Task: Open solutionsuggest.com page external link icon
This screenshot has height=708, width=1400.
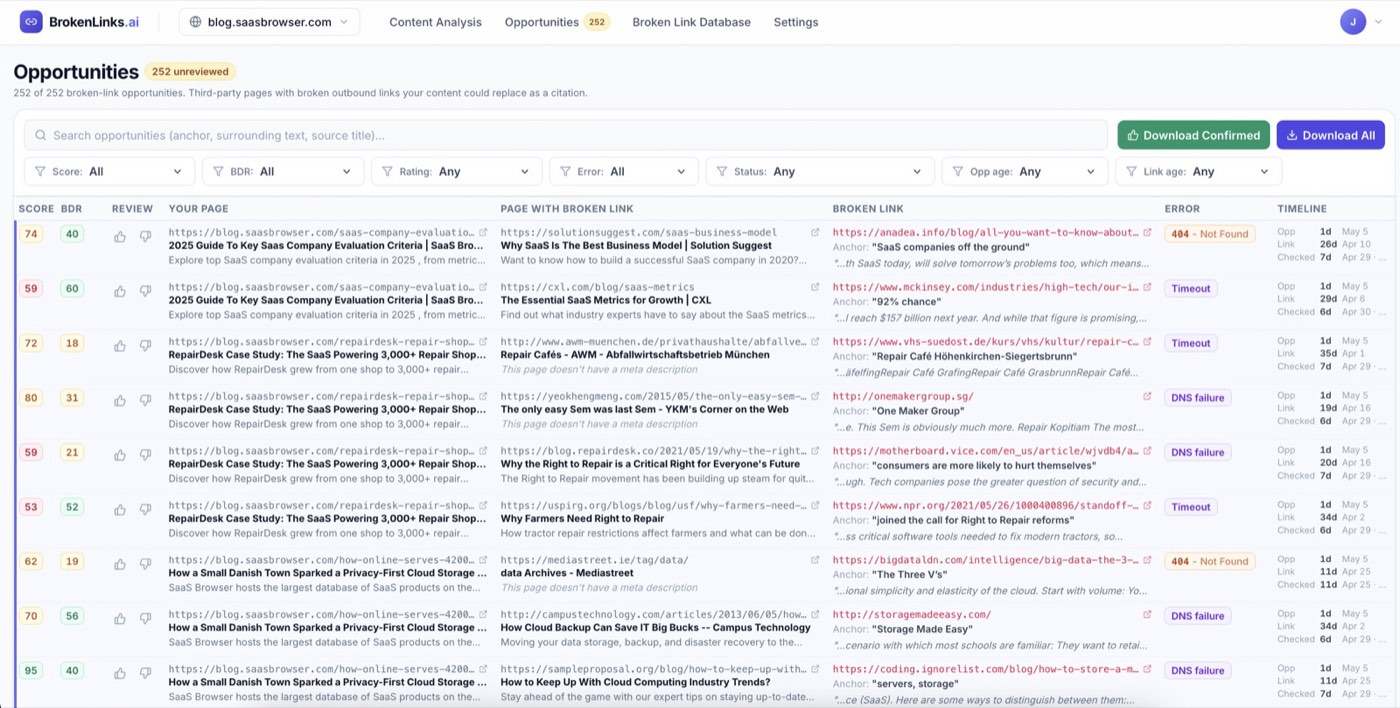Action: click(815, 232)
